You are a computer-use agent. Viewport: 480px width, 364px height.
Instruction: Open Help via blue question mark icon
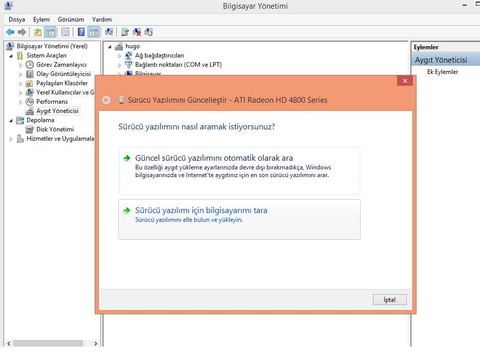click(x=81, y=32)
